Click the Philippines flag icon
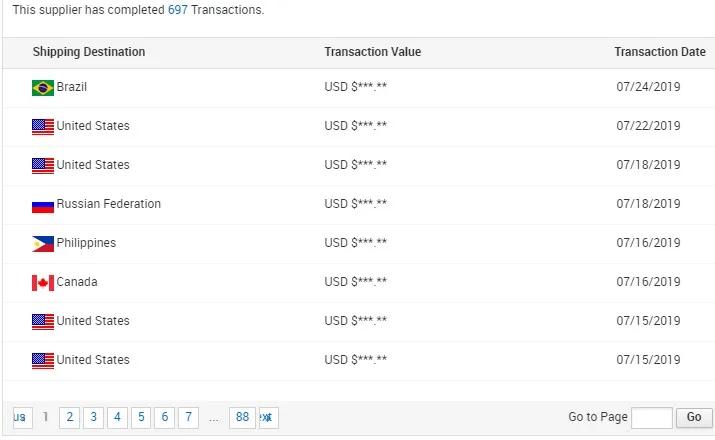715x440 pixels. coord(43,244)
